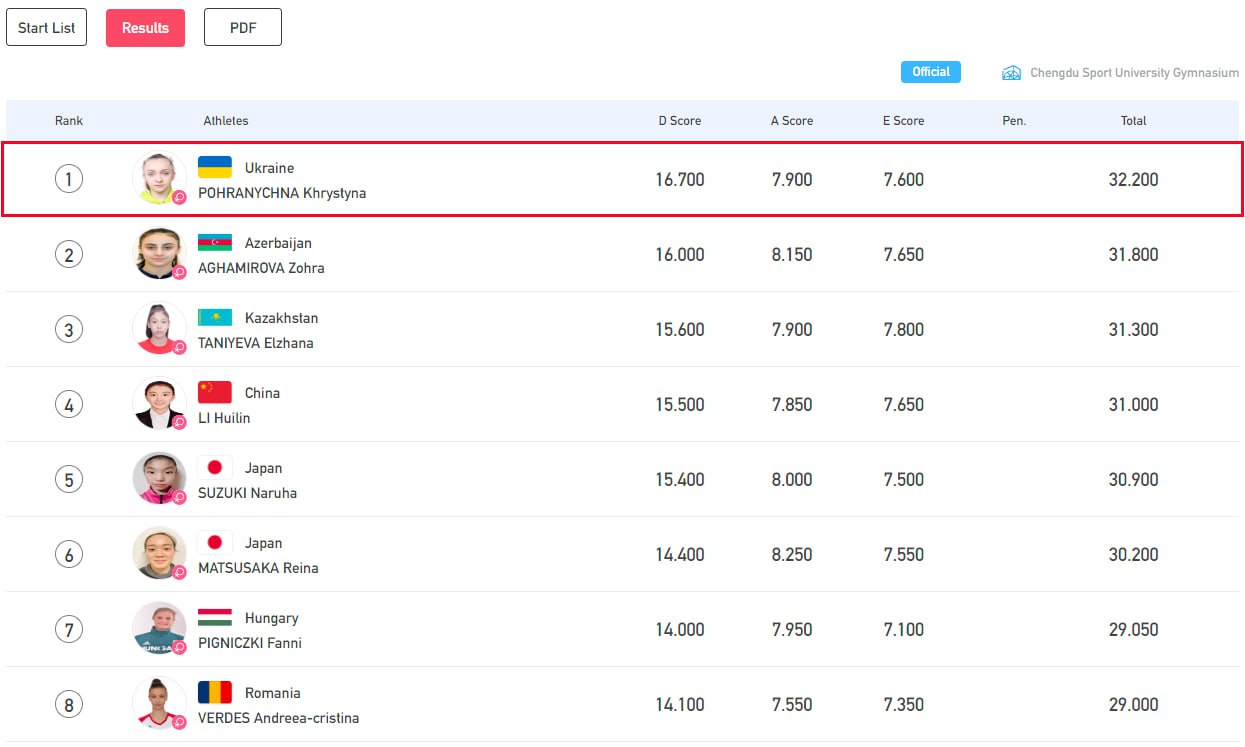This screenshot has height=747, width=1245.
Task: Click pink magnifier badge on POHRANYCHNA photo
Action: (180, 197)
